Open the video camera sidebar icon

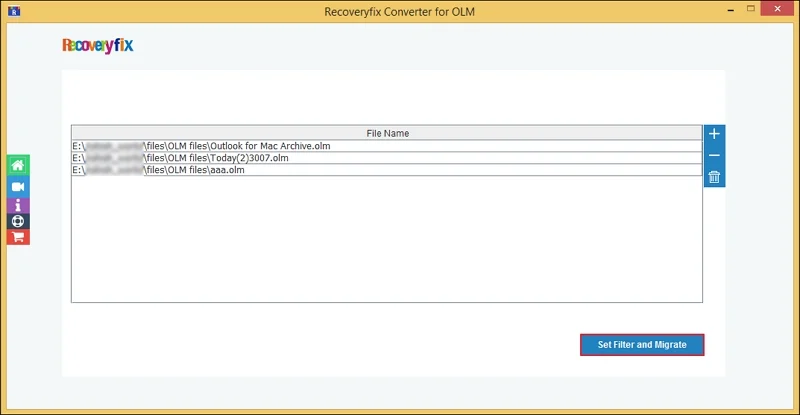pyautogui.click(x=18, y=187)
